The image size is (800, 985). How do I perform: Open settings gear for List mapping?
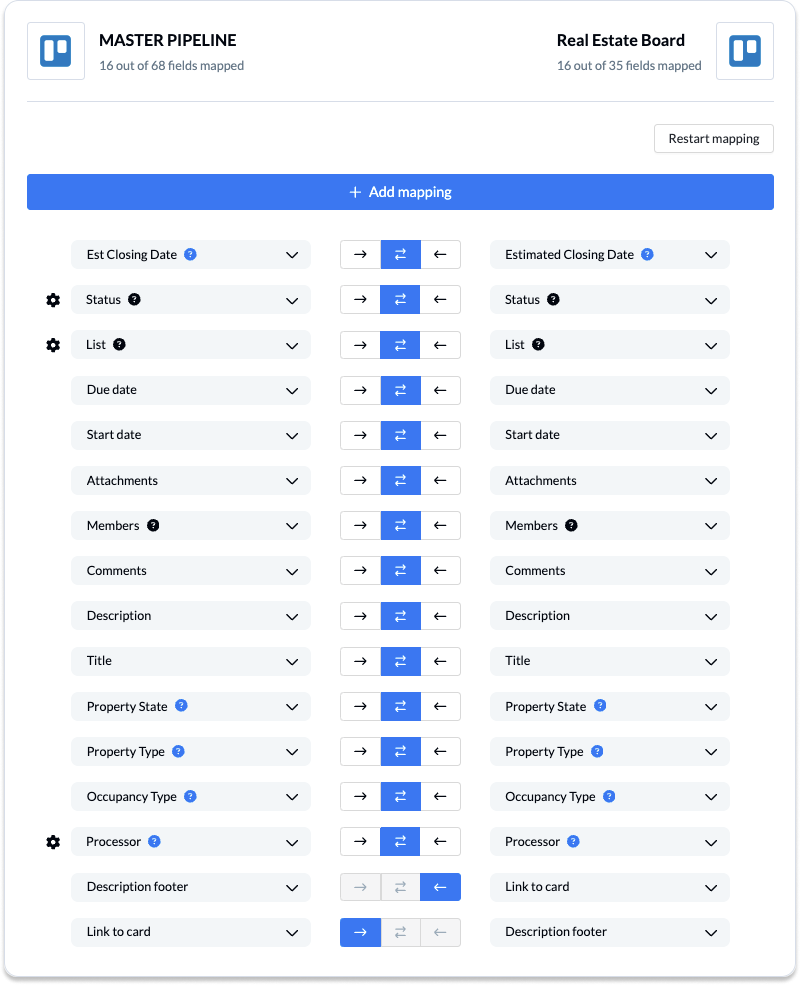(53, 345)
